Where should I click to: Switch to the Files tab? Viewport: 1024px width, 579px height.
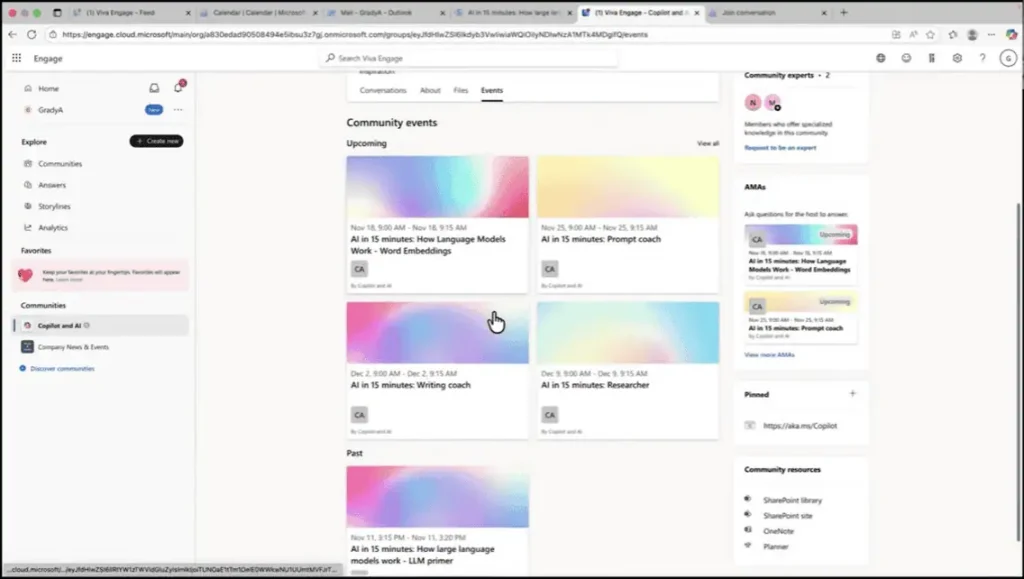(460, 91)
